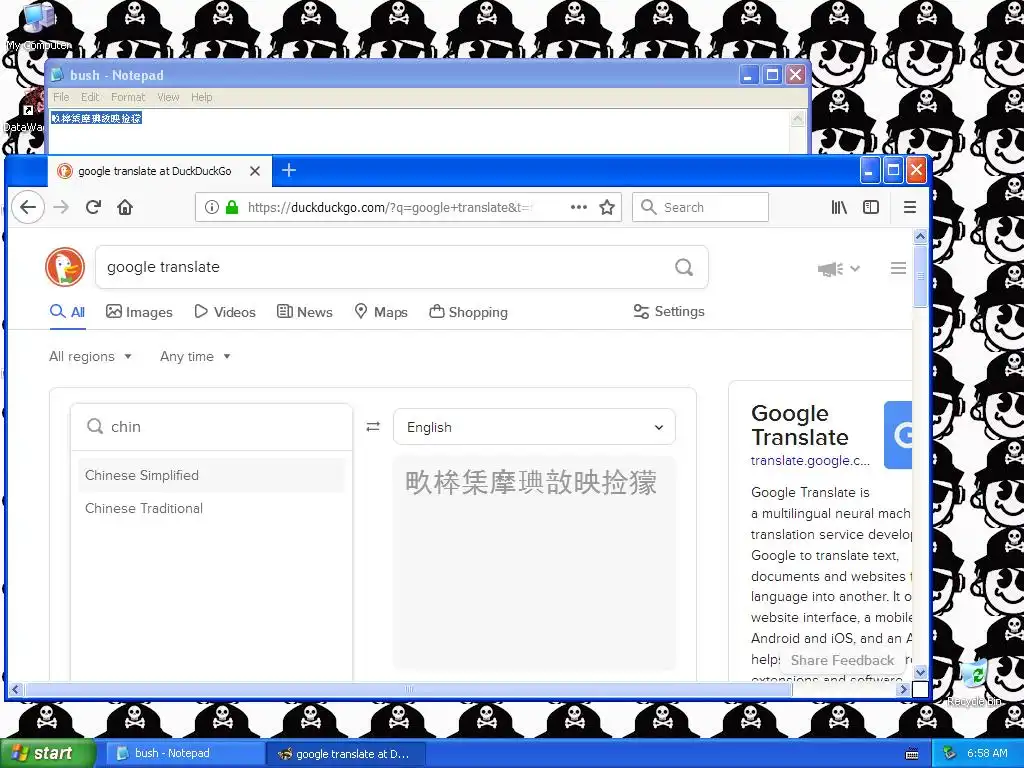Image resolution: width=1024 pixels, height=768 pixels.
Task: Open the Recycle Bin desktop icon
Action: [x=974, y=683]
